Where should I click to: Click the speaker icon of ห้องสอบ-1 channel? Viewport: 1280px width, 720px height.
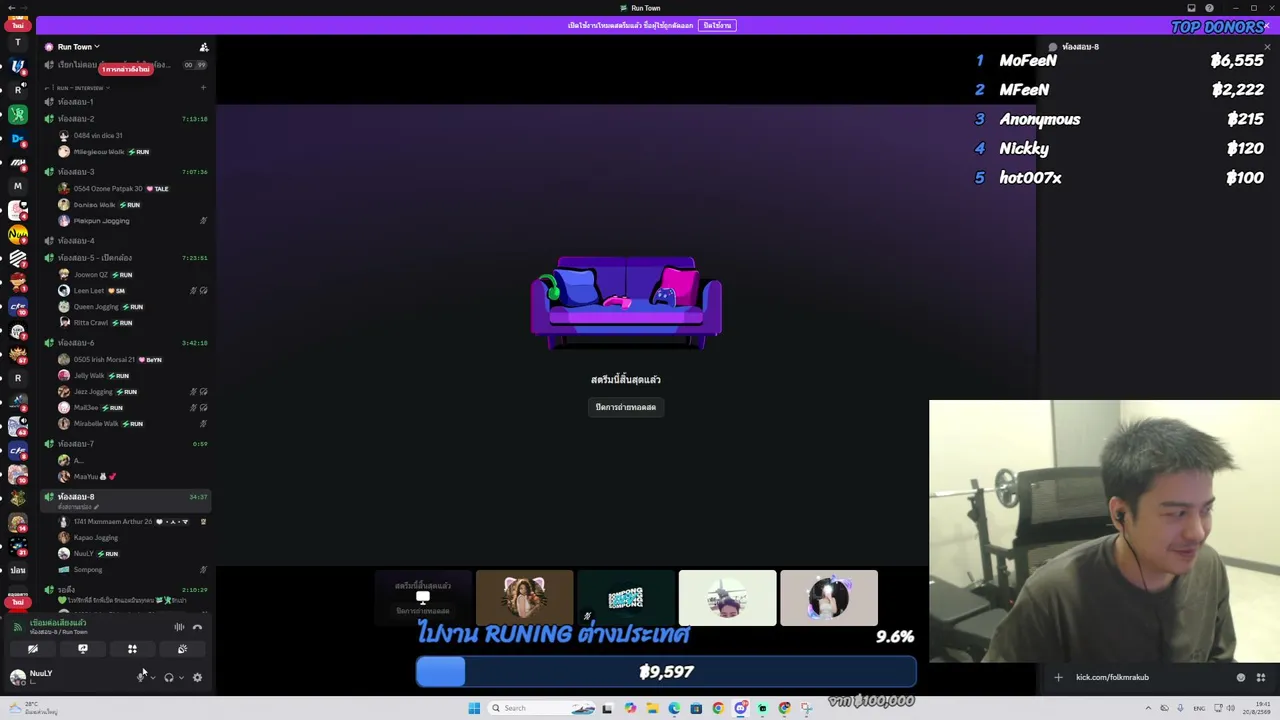click(49, 102)
